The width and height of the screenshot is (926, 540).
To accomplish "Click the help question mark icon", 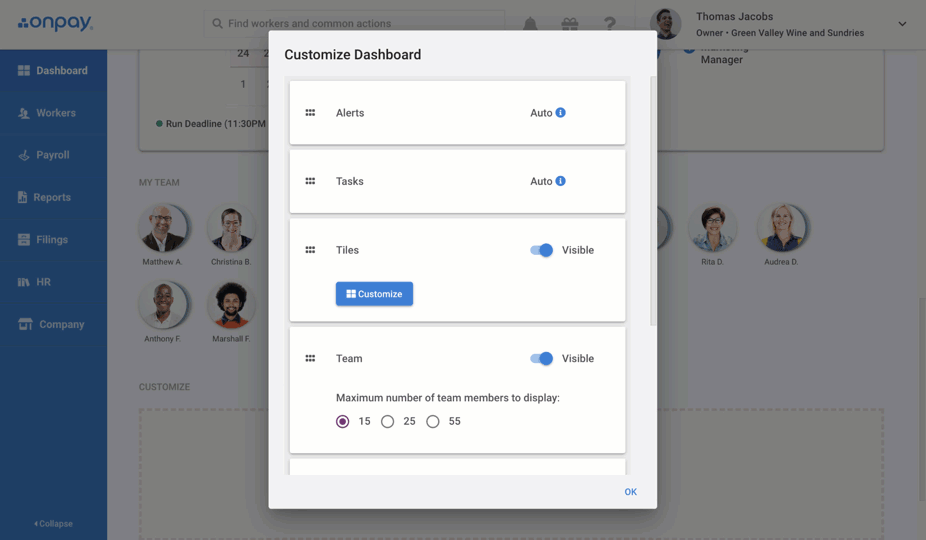I will coord(609,24).
